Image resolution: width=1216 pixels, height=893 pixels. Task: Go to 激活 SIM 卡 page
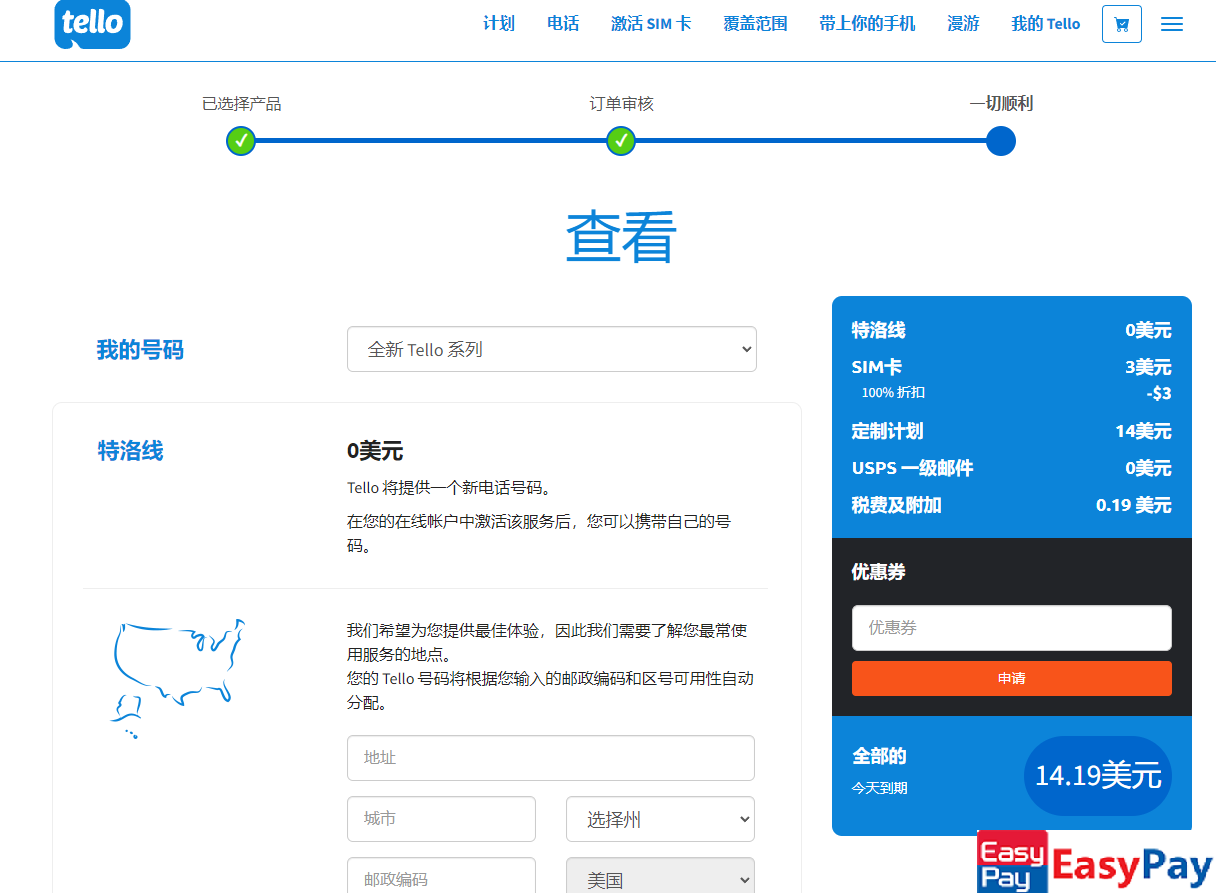click(651, 24)
